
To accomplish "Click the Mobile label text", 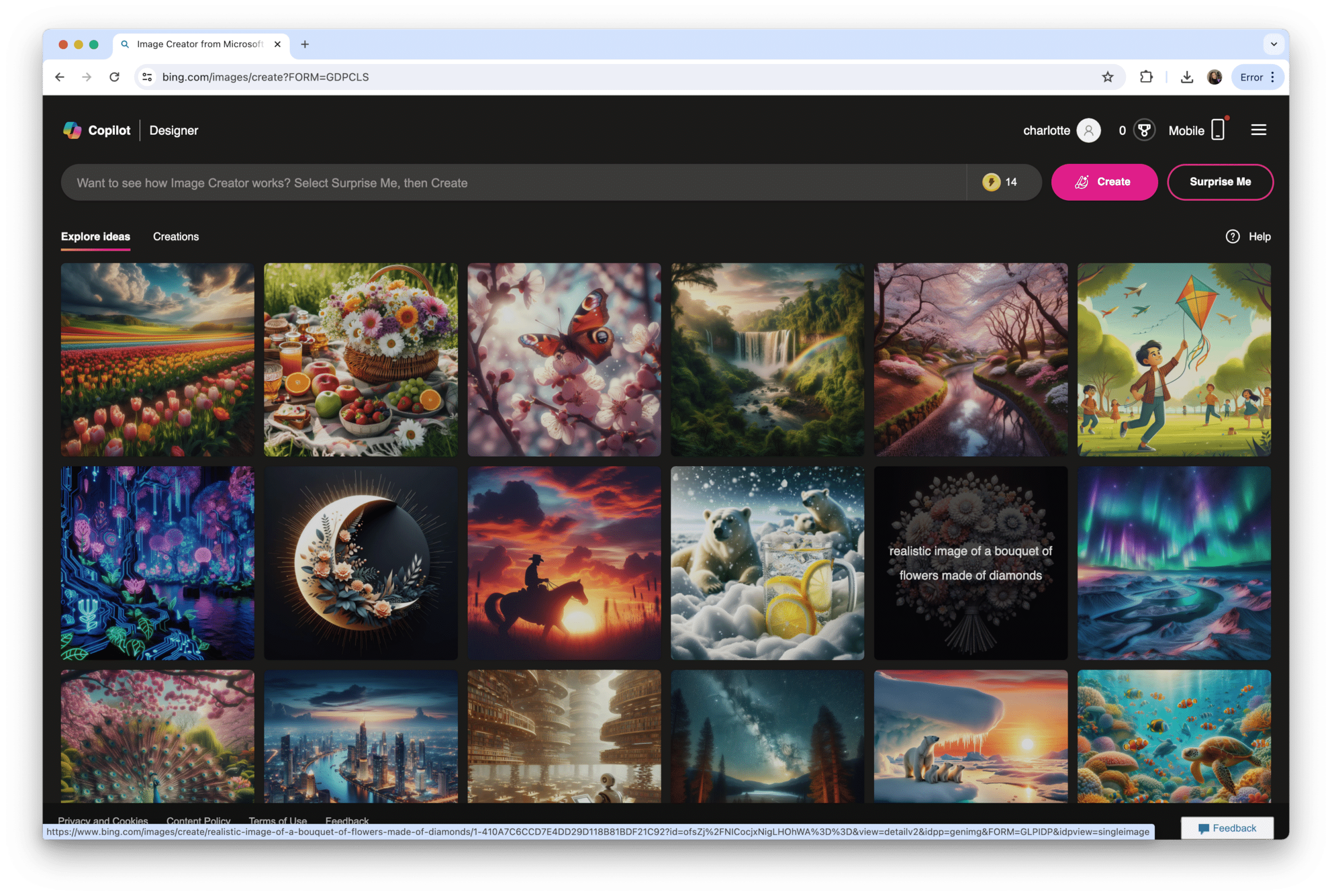I will pyautogui.click(x=1186, y=131).
